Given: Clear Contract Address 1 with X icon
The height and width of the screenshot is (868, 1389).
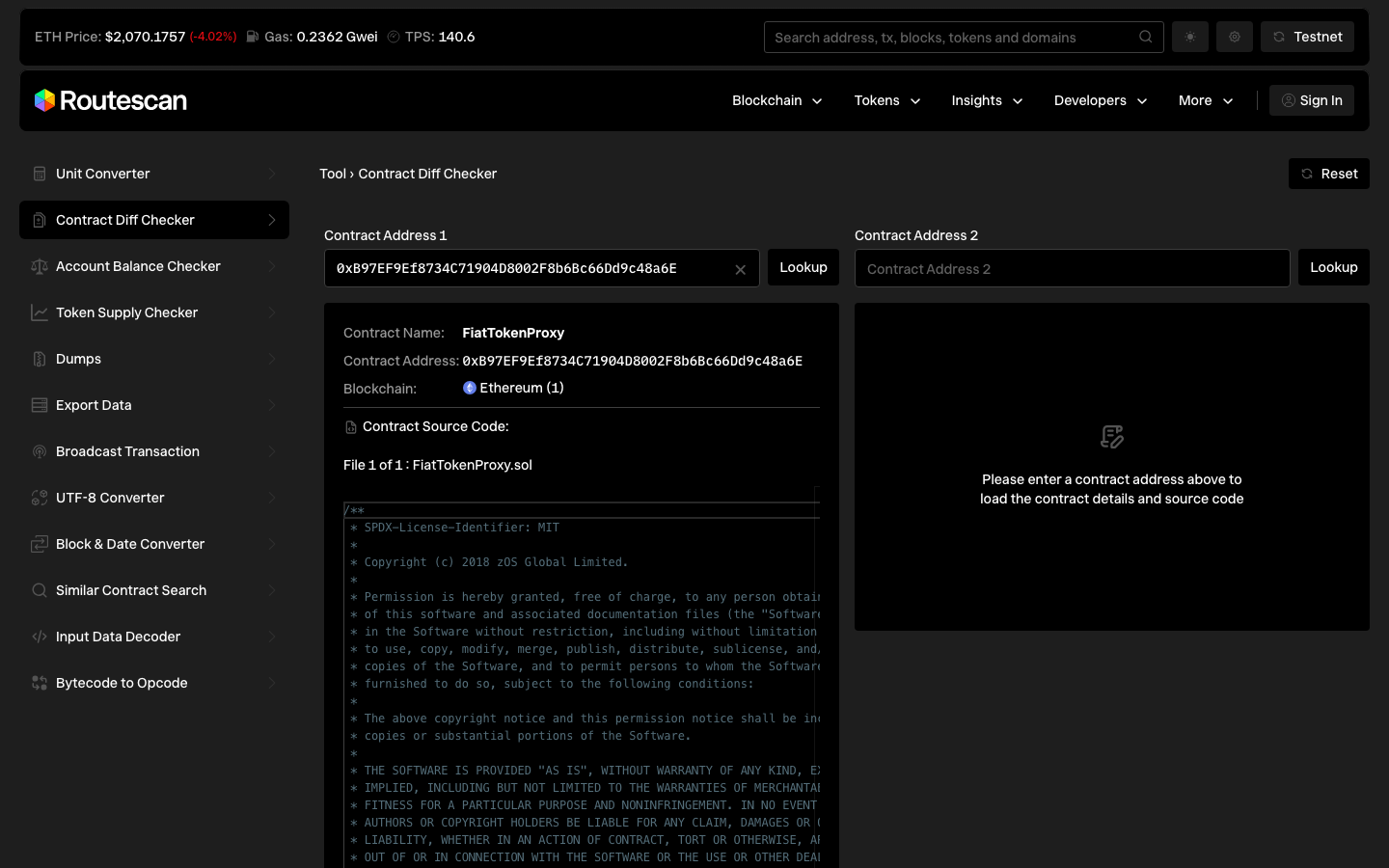Looking at the screenshot, I should 740,269.
